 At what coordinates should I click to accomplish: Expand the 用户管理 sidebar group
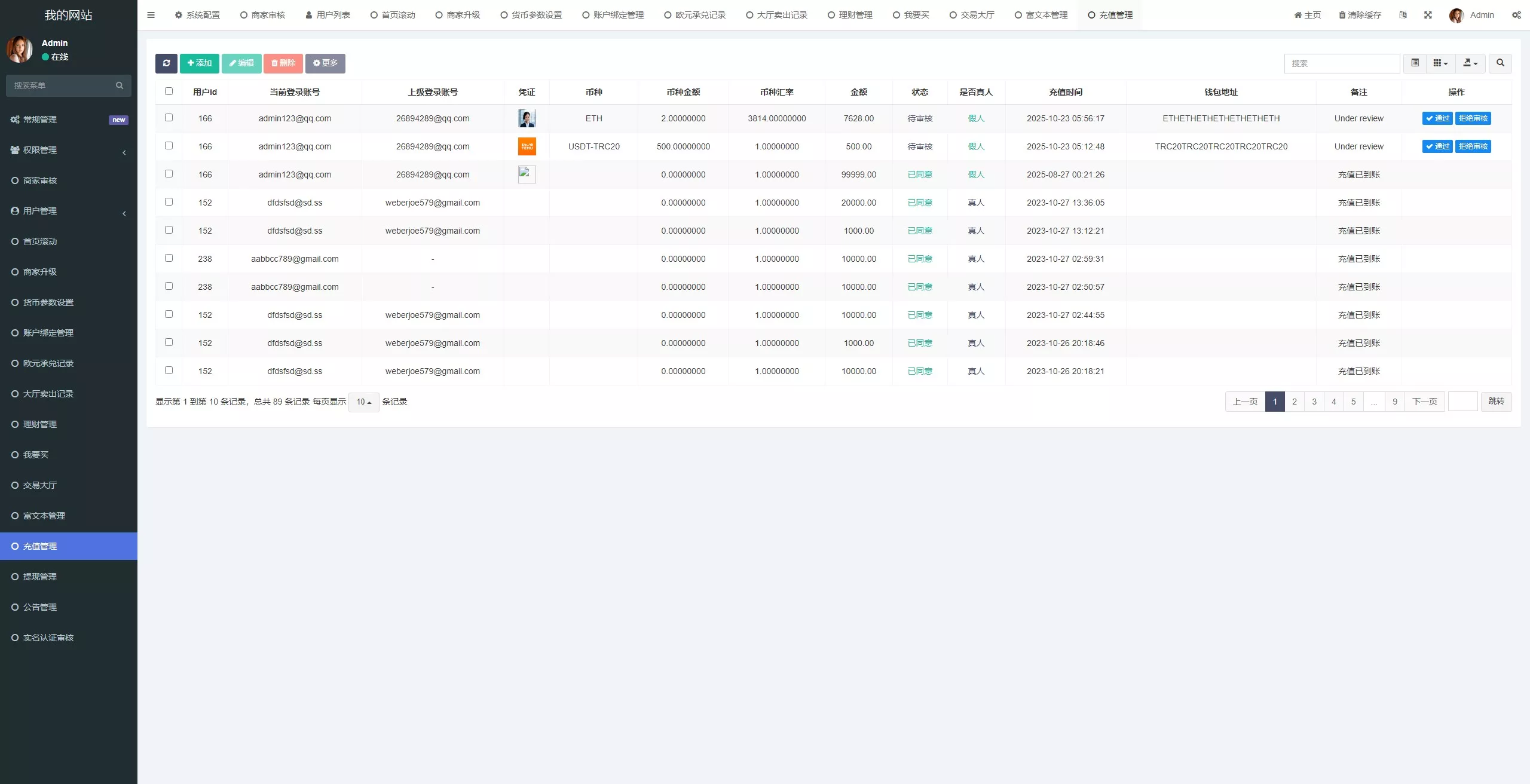[69, 211]
